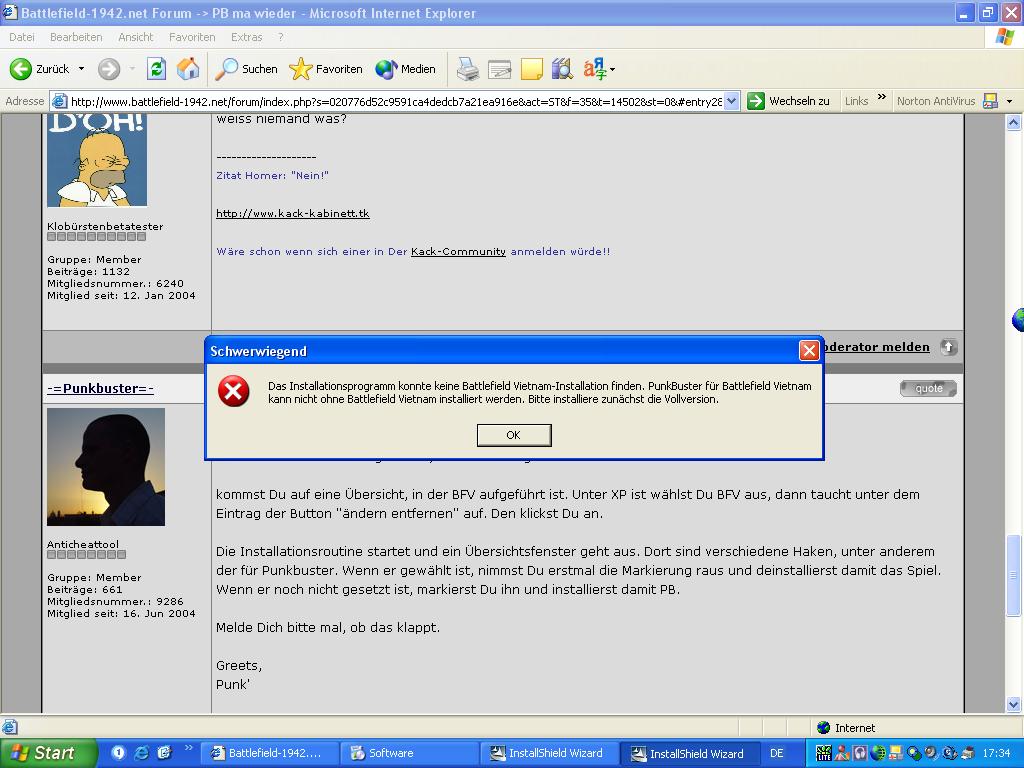
Task: Click the Wechseln zu go button
Action: [x=789, y=101]
